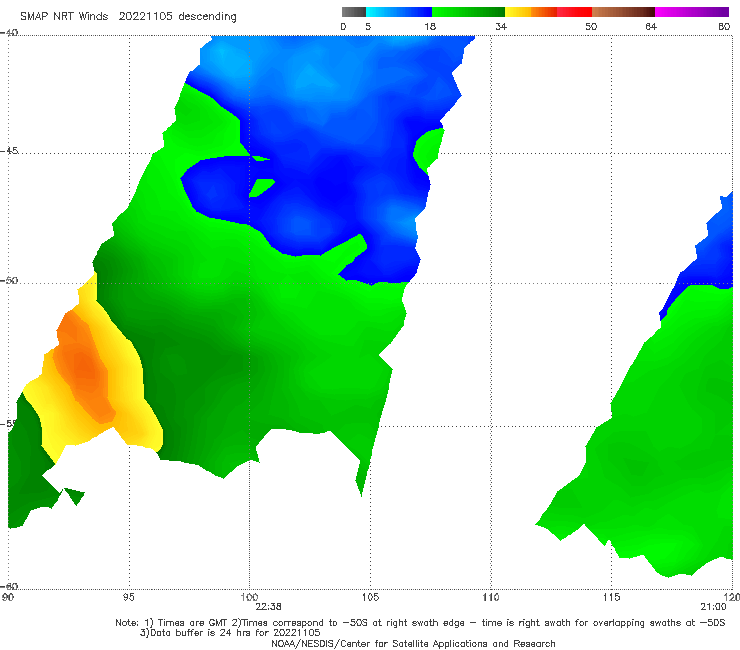Click the '50' label under the color bar
Screen dimensions: 740x650
[591, 27]
